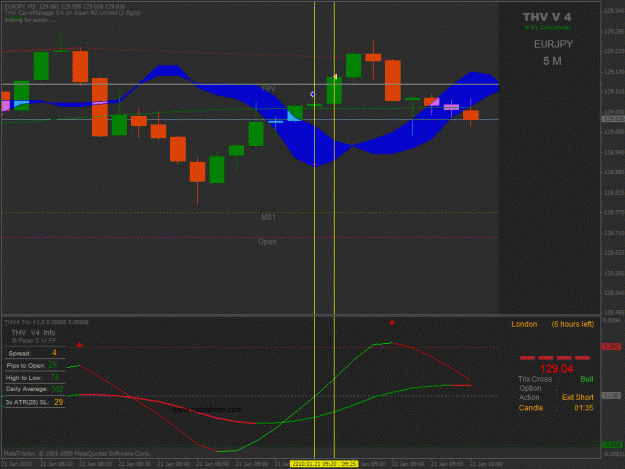Viewport: 625px width, 469px height.
Task: Click the THV V 4 title text
Action: pos(547,17)
